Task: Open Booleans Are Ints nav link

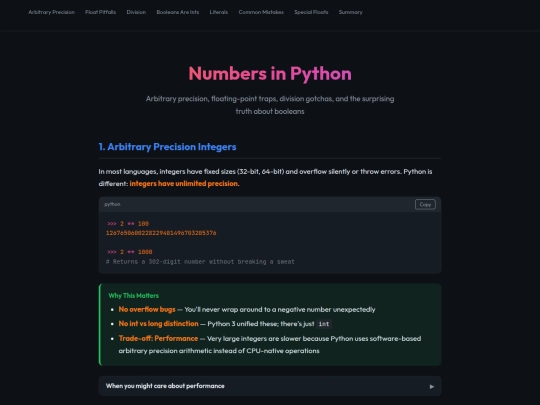Action: click(x=178, y=12)
